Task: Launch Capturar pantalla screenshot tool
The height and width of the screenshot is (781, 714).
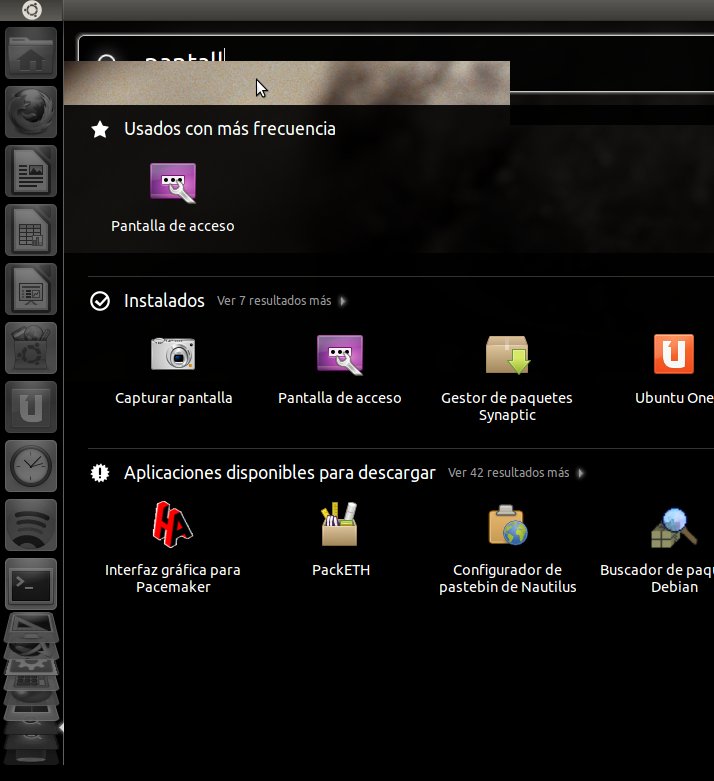Action: [173, 371]
